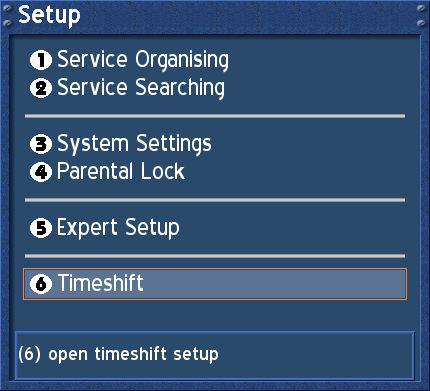This screenshot has height=391, width=430.
Task: Go to the Expert Setup entry
Action: (118, 228)
